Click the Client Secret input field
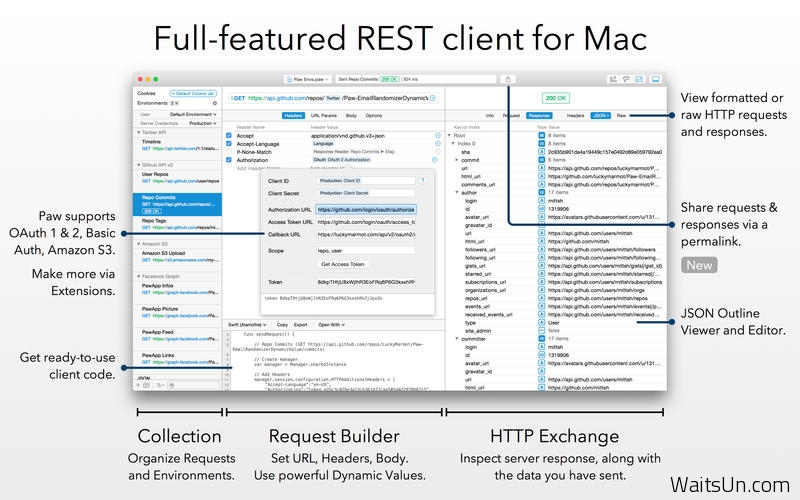The height and width of the screenshot is (500, 800). click(x=366, y=193)
